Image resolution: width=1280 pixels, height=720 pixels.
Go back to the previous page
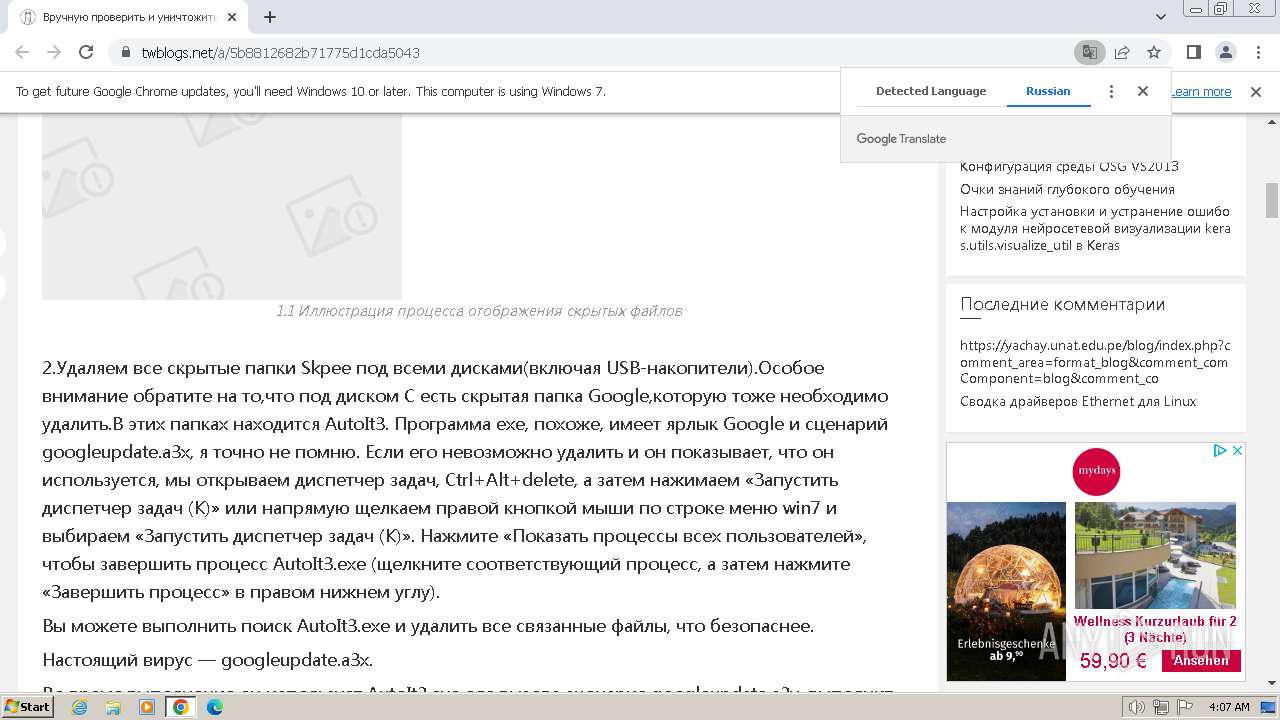(22, 52)
